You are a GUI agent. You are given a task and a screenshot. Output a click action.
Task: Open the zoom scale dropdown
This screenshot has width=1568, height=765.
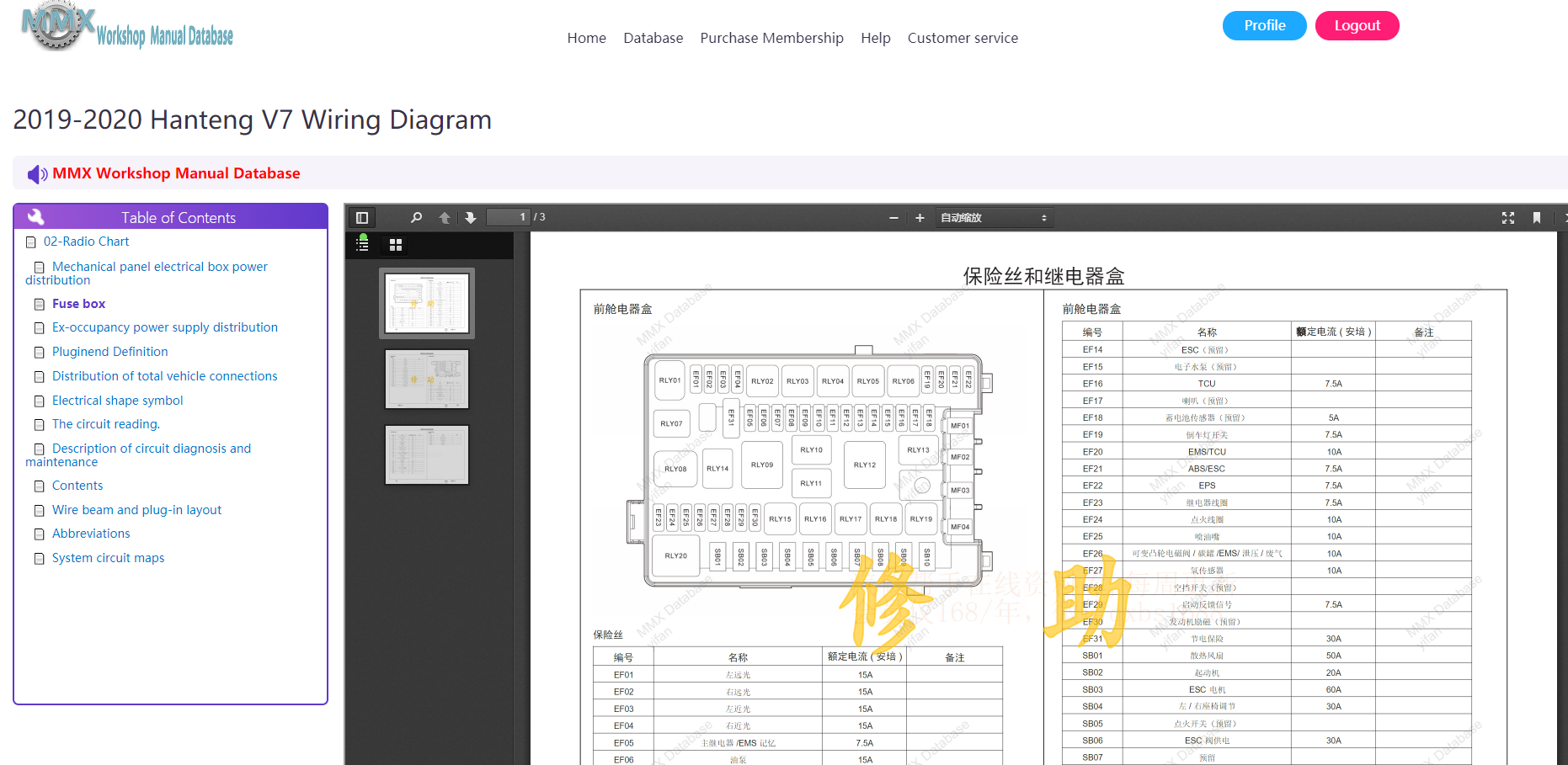(x=995, y=218)
